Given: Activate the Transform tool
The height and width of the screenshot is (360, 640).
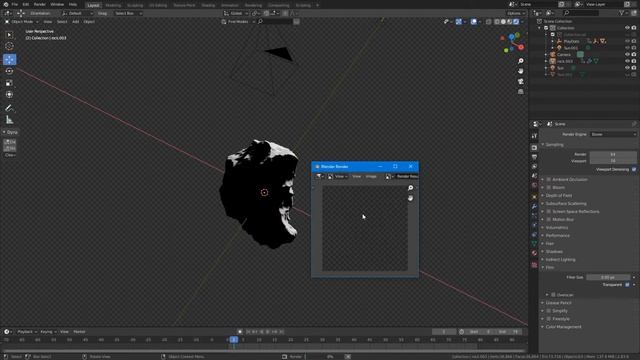Looking at the screenshot, I should (x=9, y=94).
